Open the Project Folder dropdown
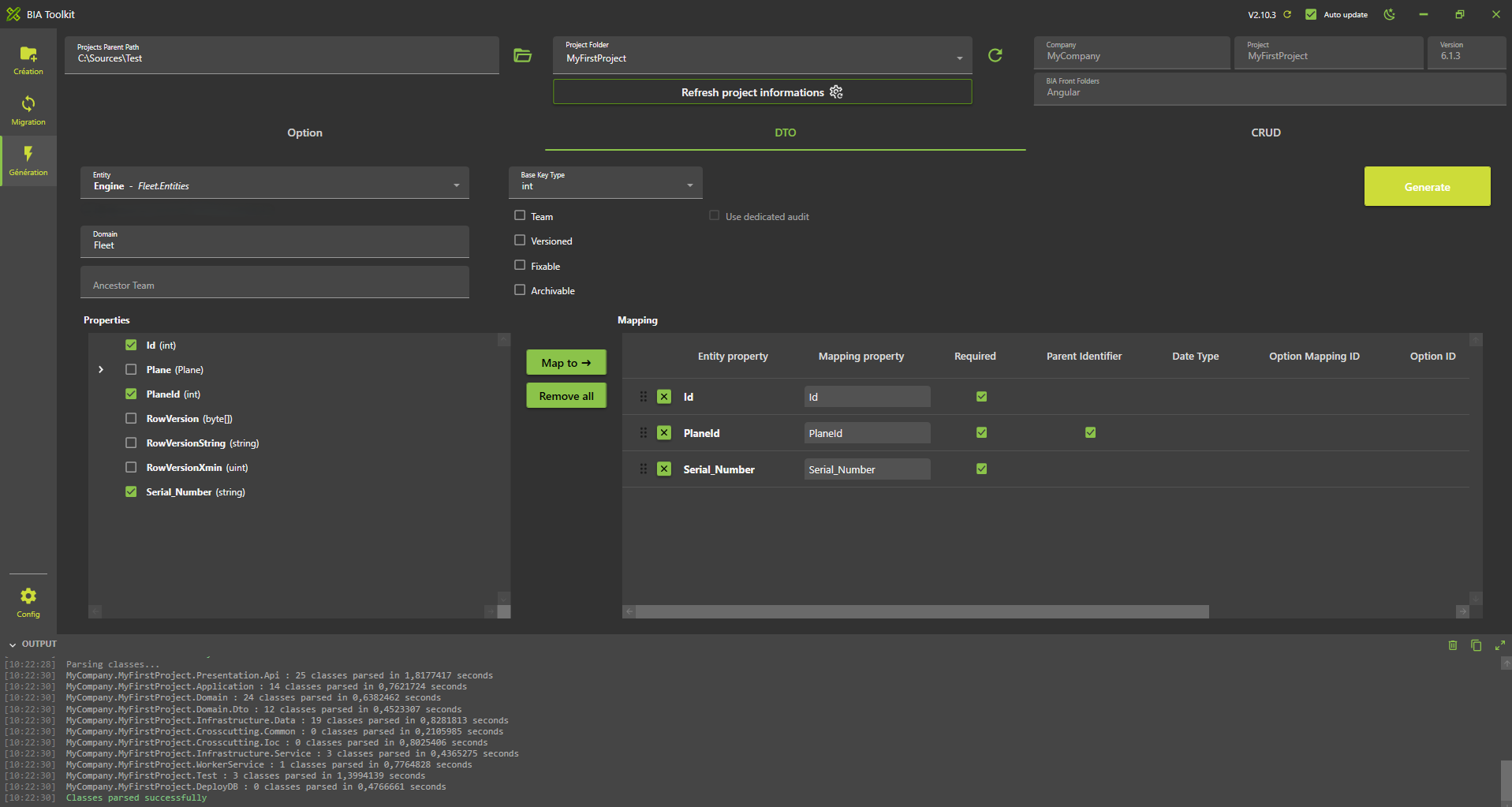 [762, 55]
